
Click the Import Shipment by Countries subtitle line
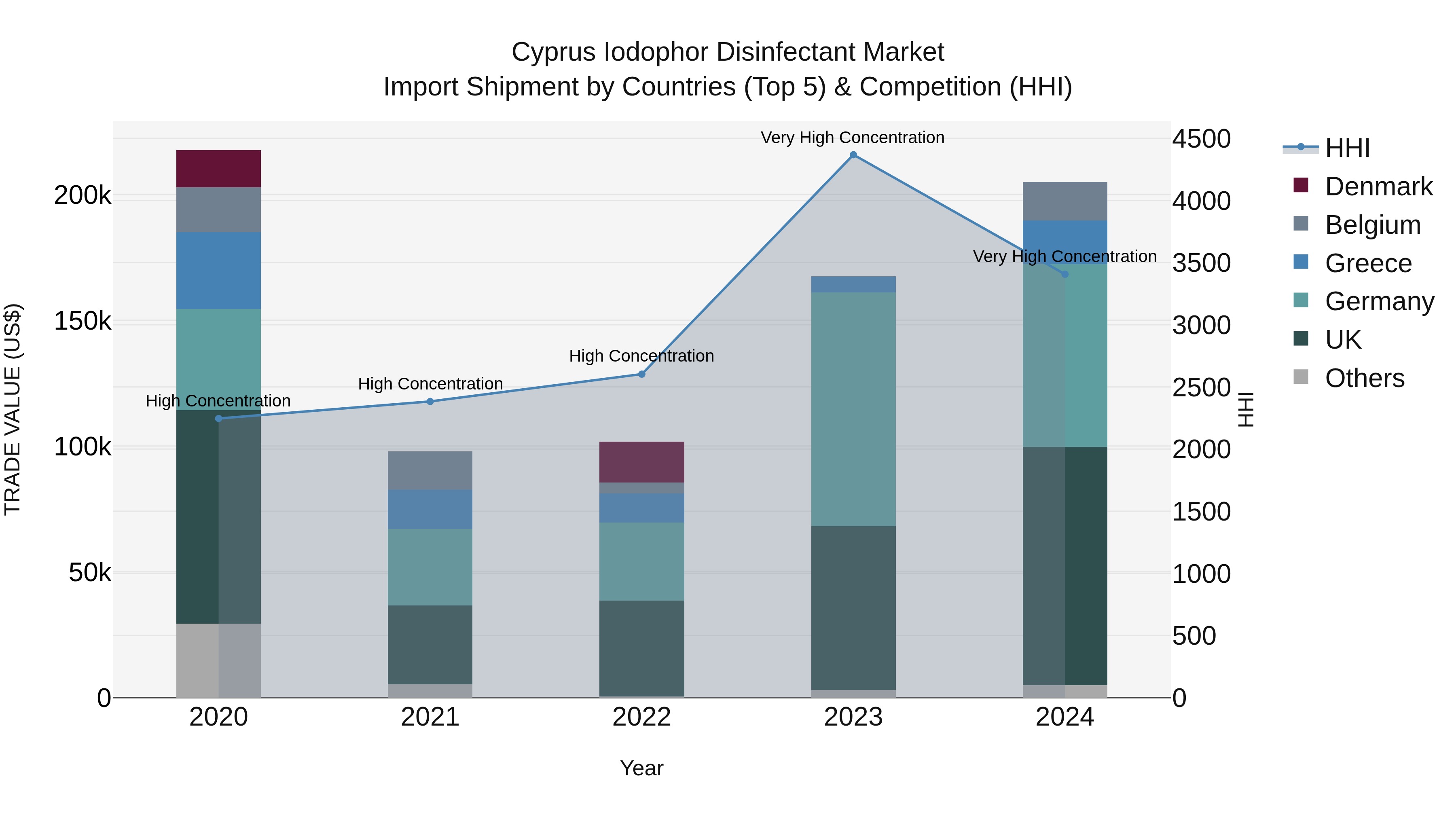point(728,87)
